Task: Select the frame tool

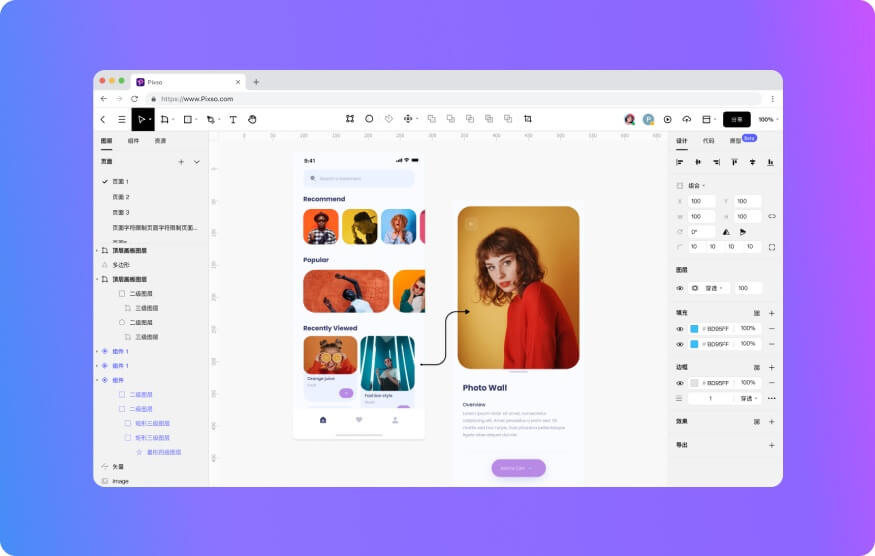Action: pos(165,119)
